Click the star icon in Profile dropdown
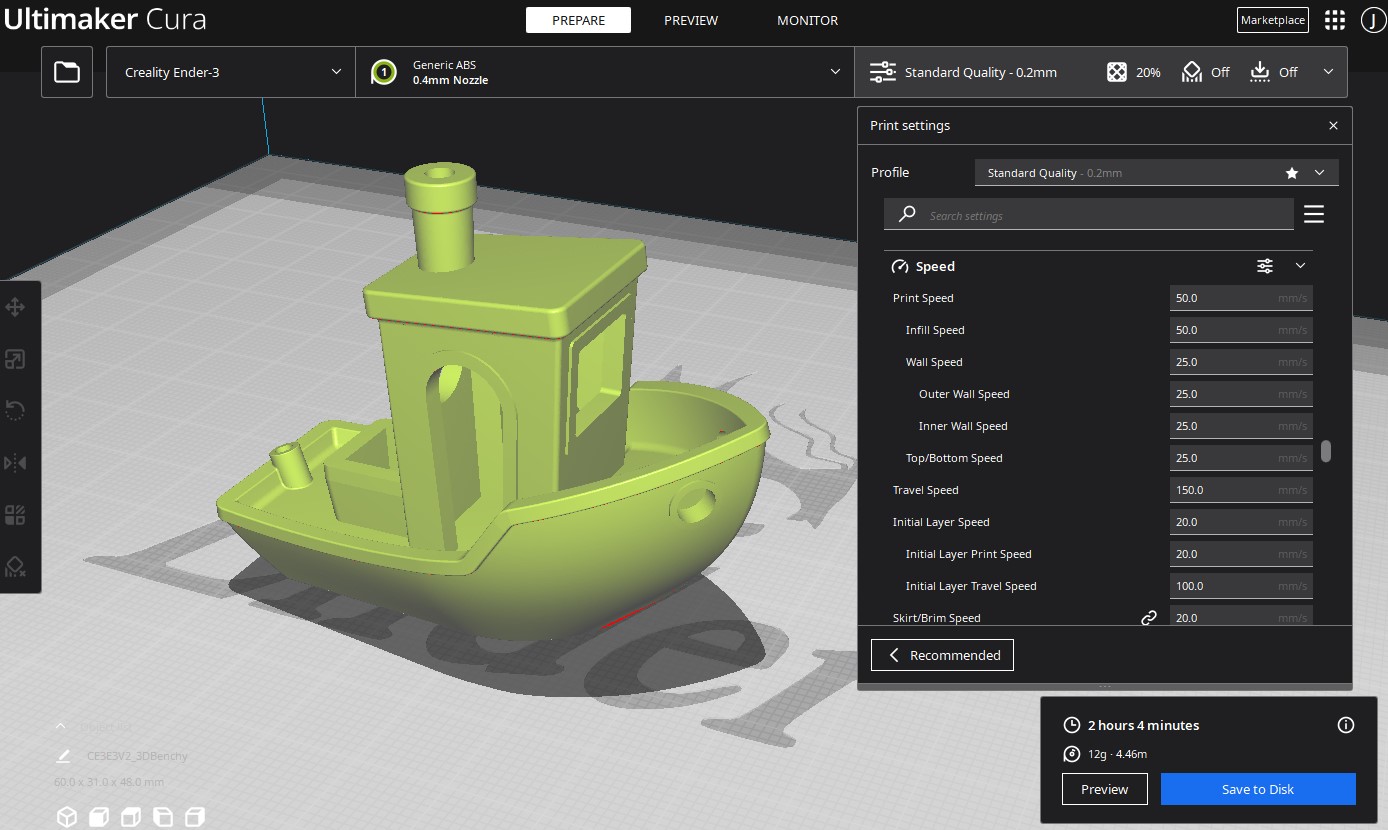Screen dimensions: 1388x830 tap(1292, 173)
